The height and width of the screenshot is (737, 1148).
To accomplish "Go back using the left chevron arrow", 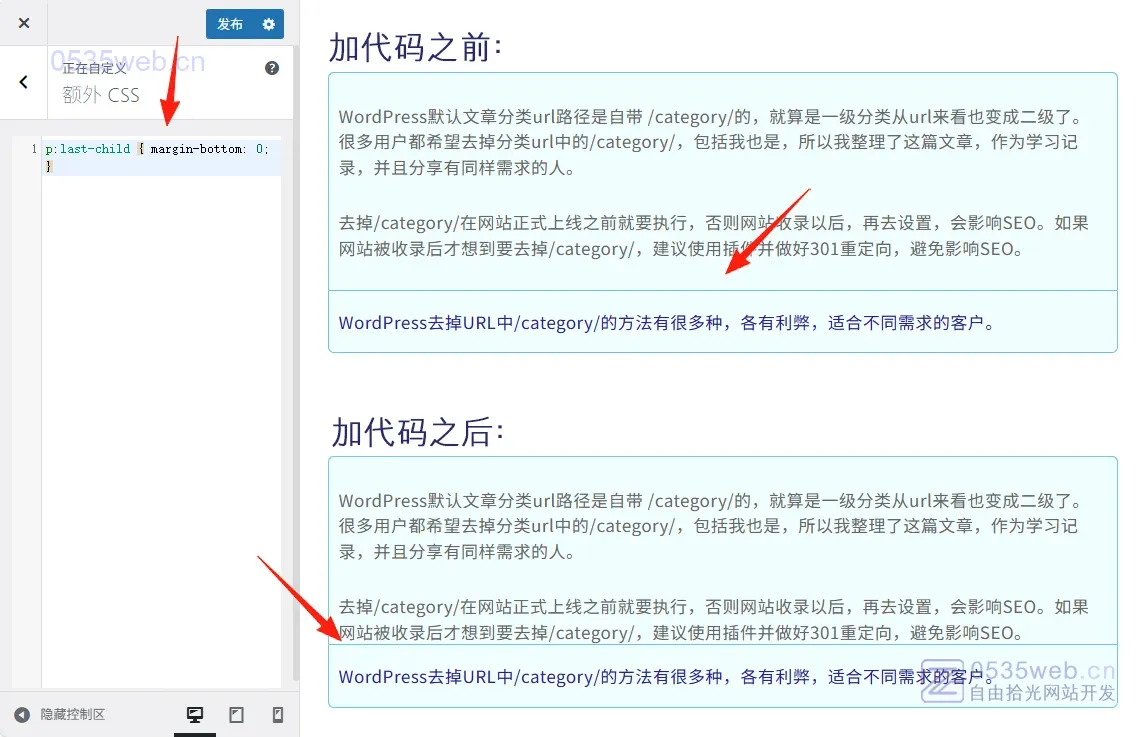I will [24, 82].
